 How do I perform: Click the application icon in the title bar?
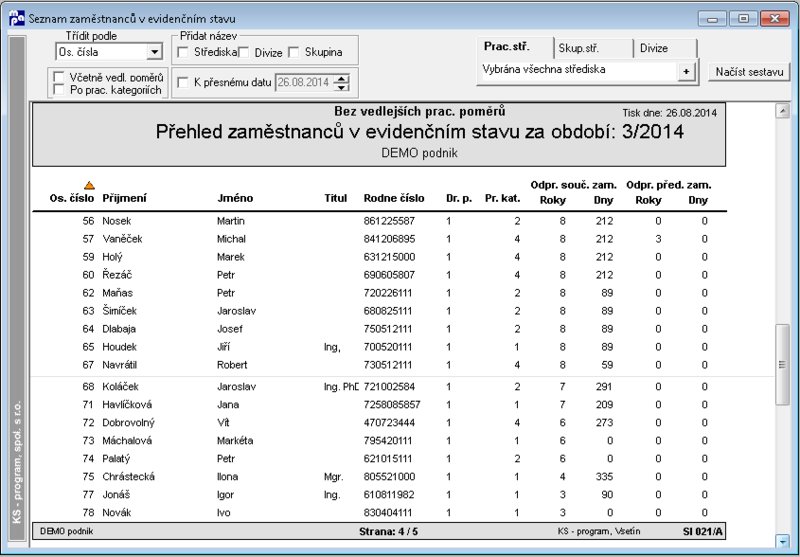coord(17,18)
